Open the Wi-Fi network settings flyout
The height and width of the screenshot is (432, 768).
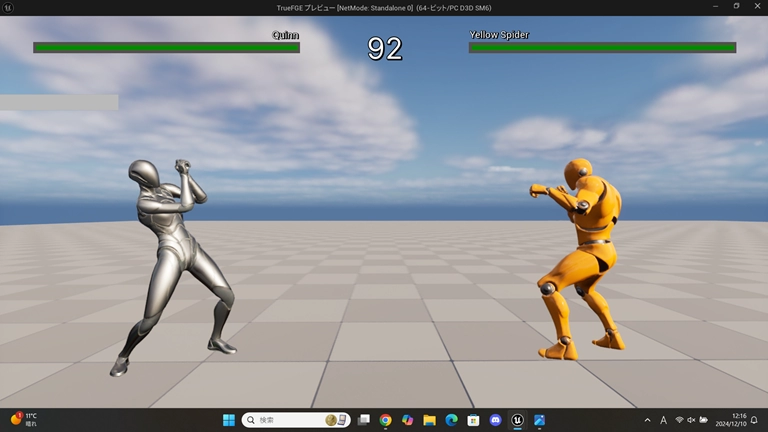pos(679,420)
